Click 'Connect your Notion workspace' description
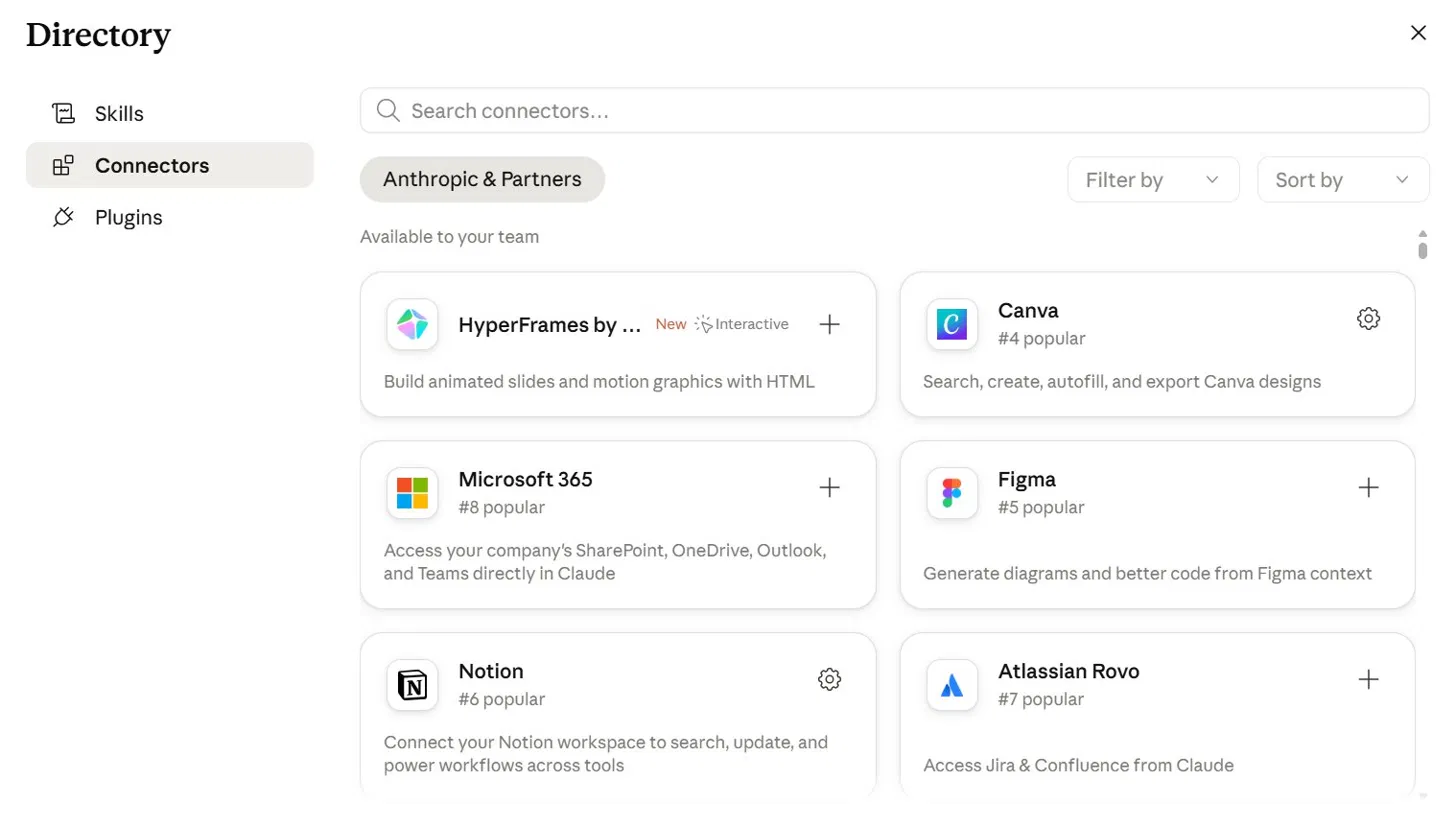The height and width of the screenshot is (827, 1456). click(x=606, y=754)
